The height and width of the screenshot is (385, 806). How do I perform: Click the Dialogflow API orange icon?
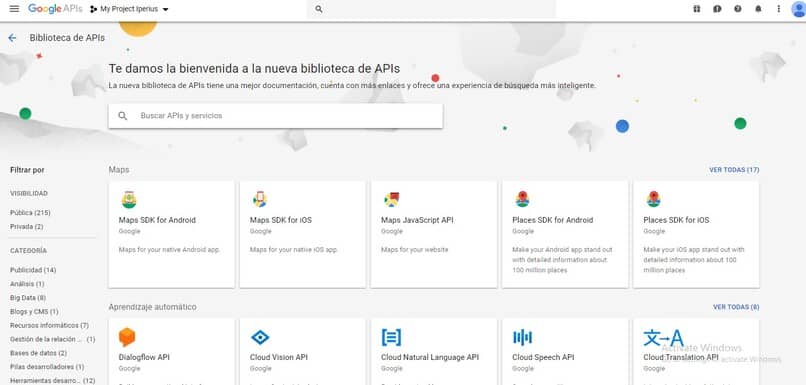click(x=127, y=337)
